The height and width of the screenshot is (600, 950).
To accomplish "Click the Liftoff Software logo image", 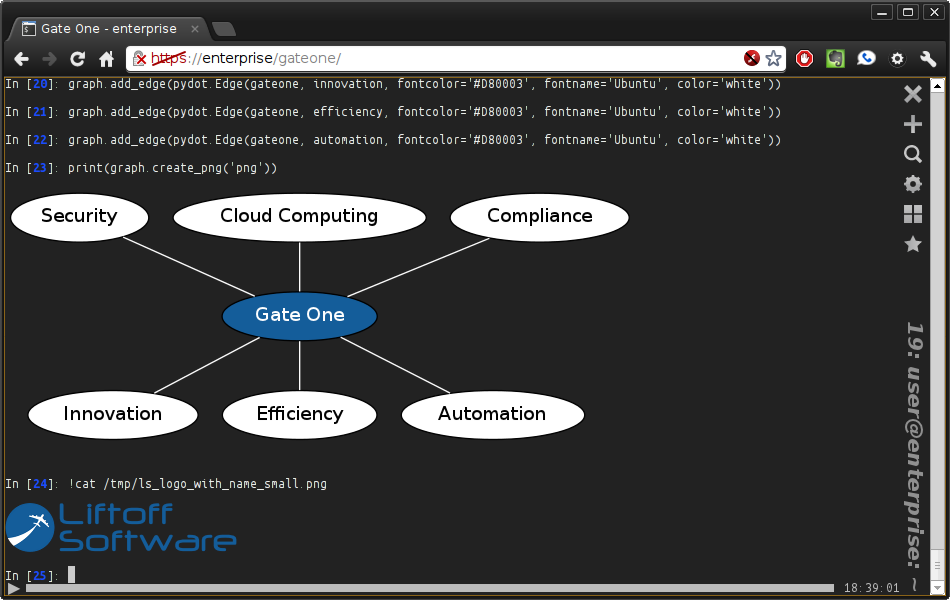I will click(121, 527).
